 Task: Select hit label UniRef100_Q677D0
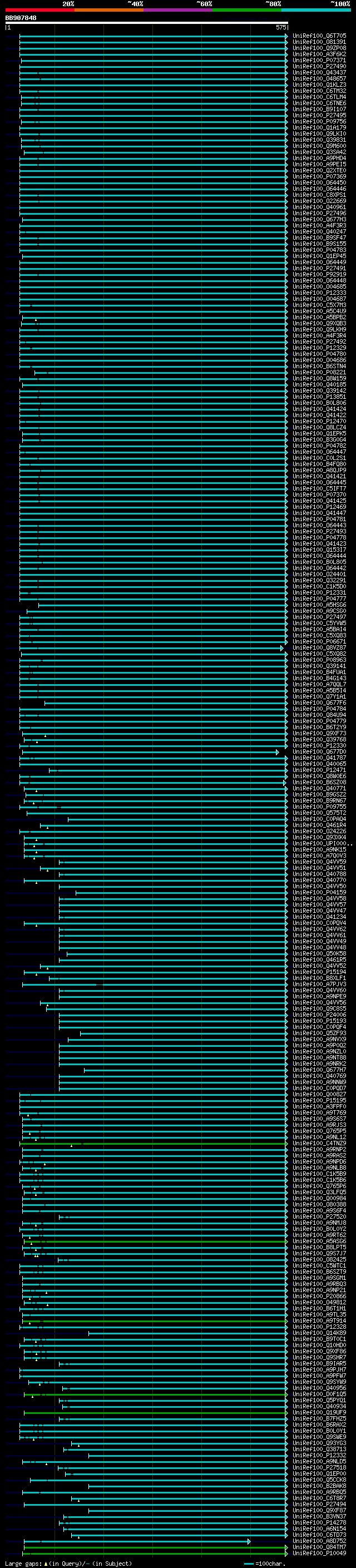pos(319,752)
